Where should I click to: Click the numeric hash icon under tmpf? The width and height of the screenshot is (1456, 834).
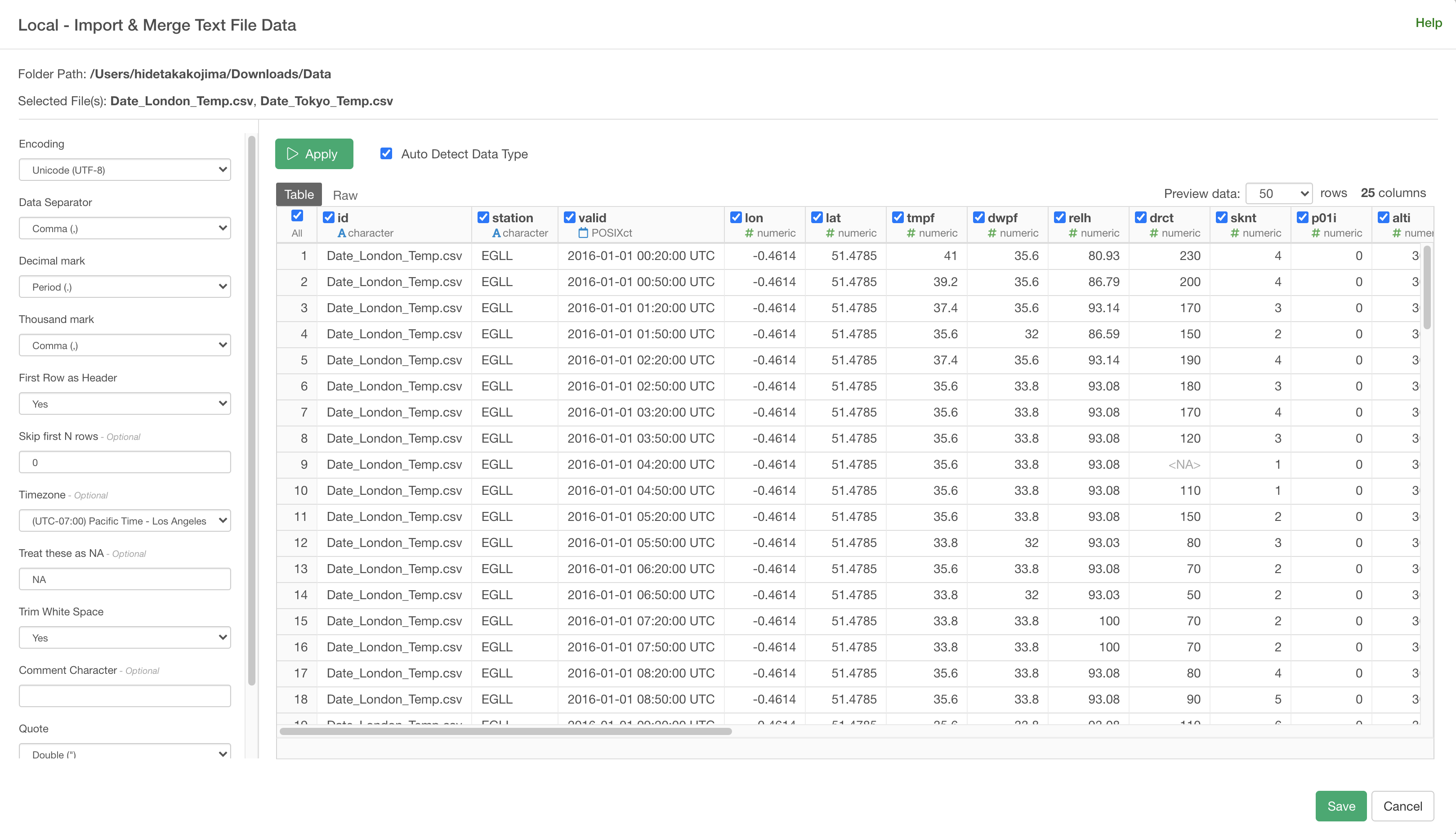pos(911,233)
